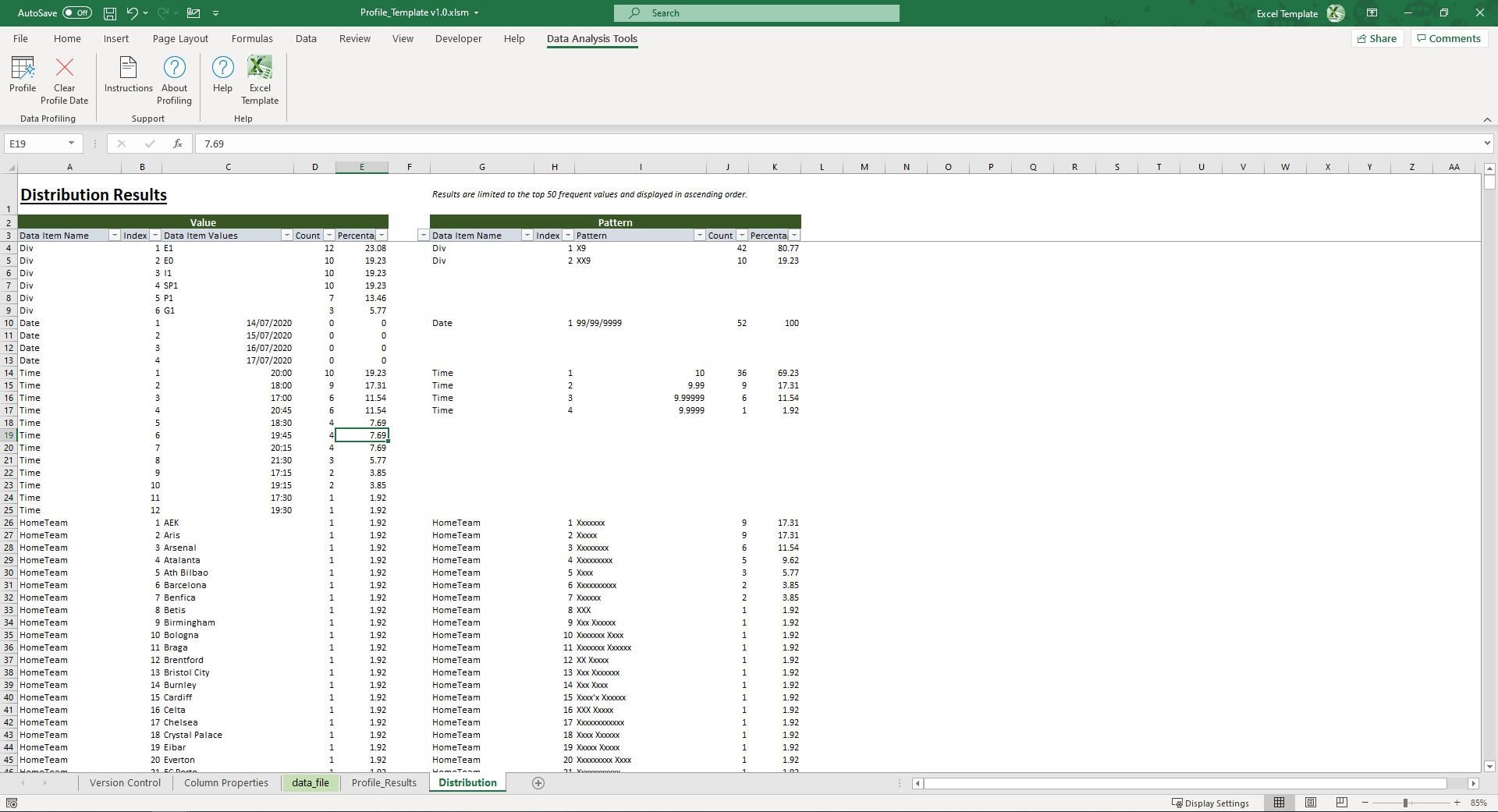
Task: Select Clear Profile Date
Action: pyautogui.click(x=64, y=76)
